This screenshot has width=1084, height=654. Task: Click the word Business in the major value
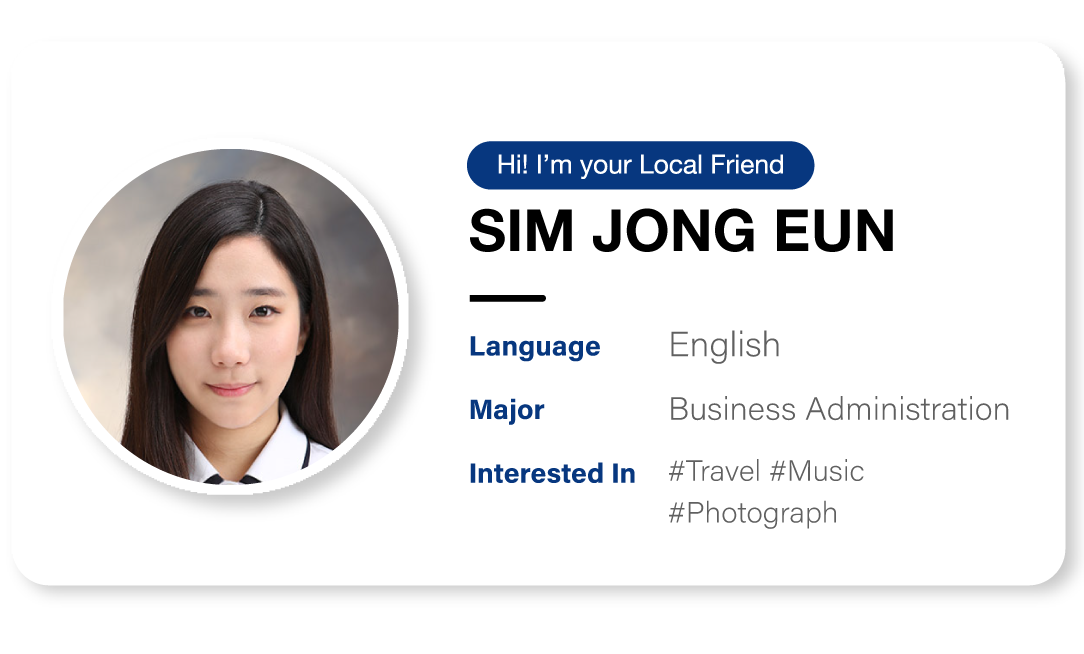[732, 409]
